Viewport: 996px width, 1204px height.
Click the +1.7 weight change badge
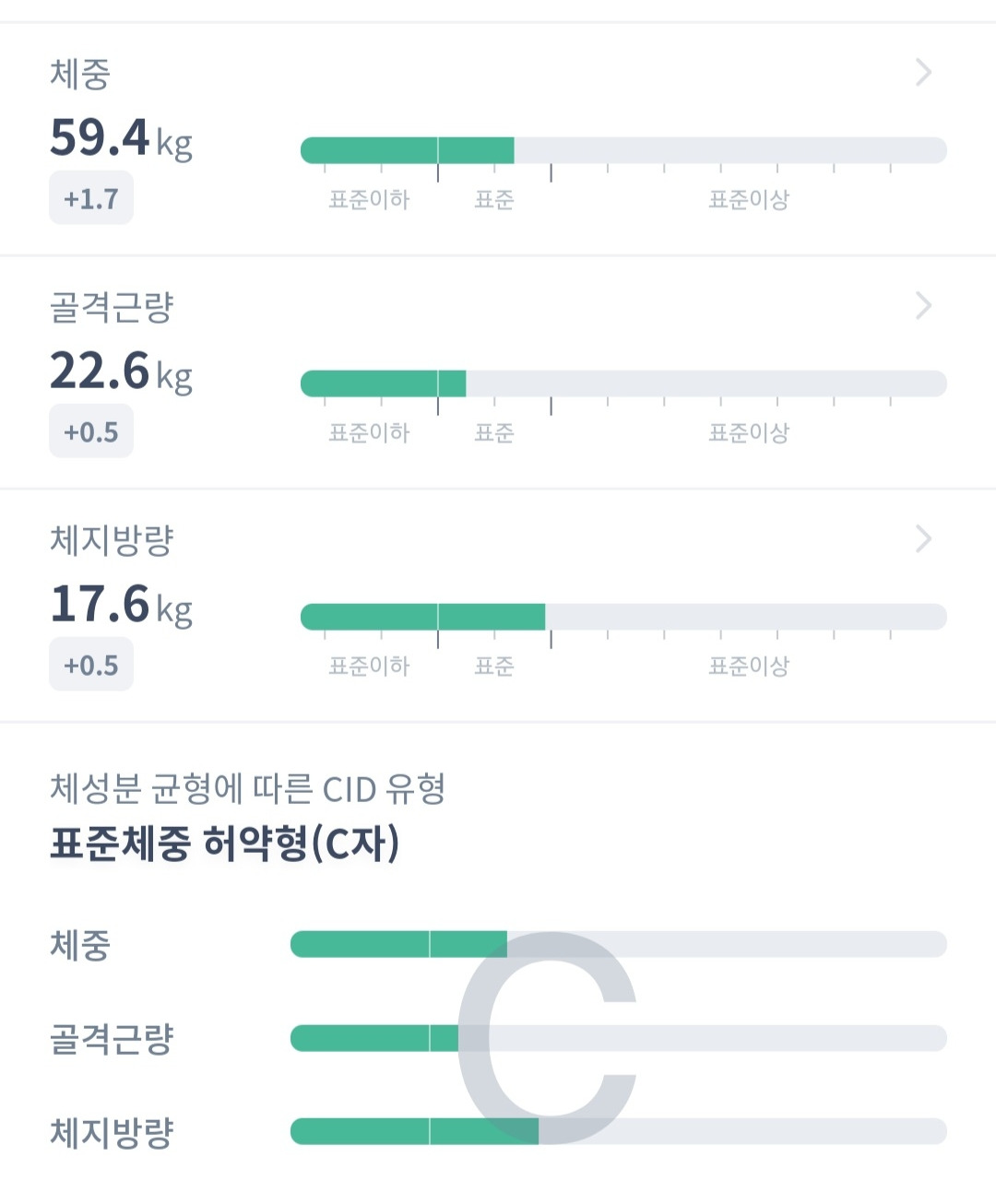point(91,198)
